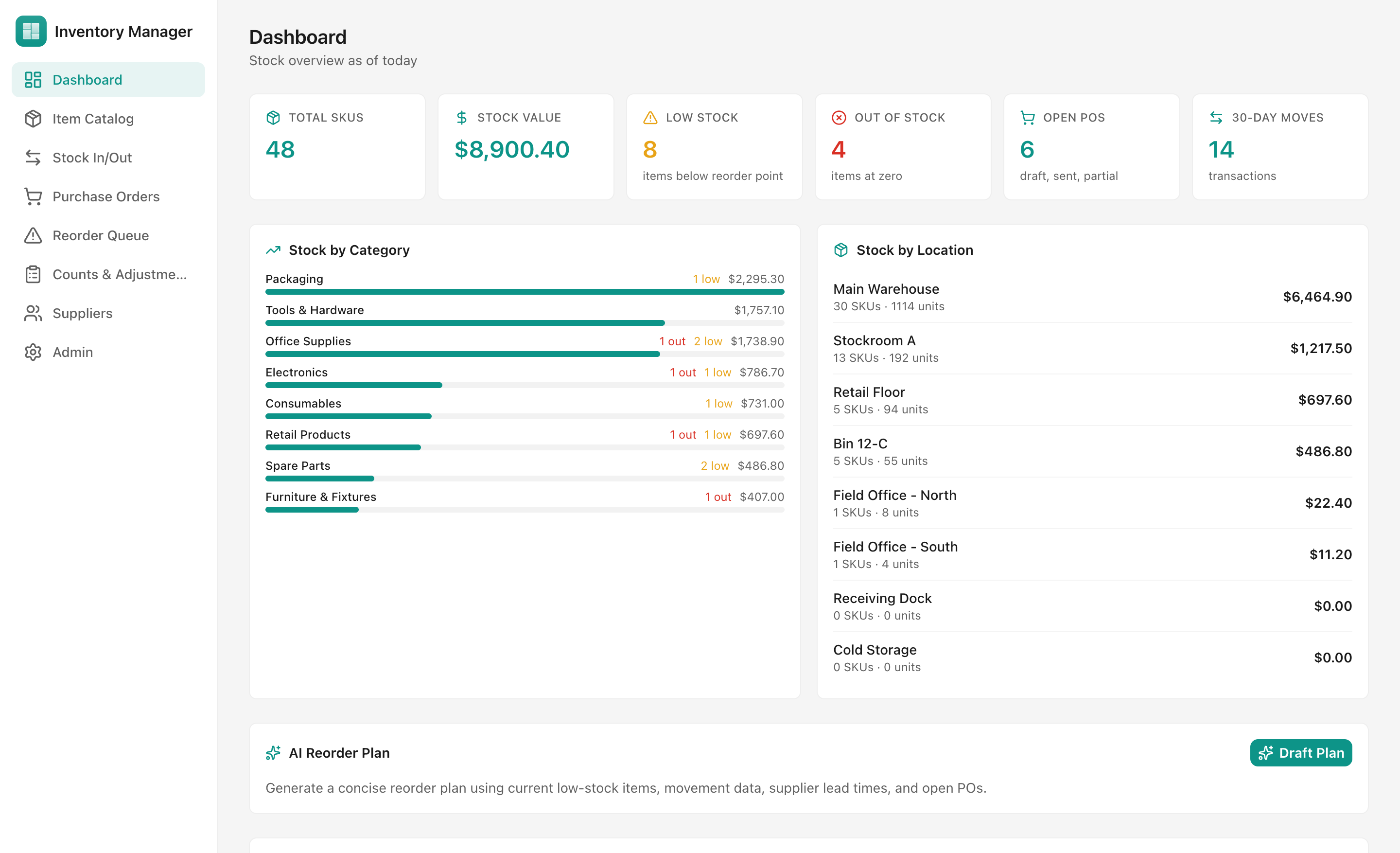Click the Out of Stock x-circle icon
The image size is (1400, 853).
[x=839, y=118]
